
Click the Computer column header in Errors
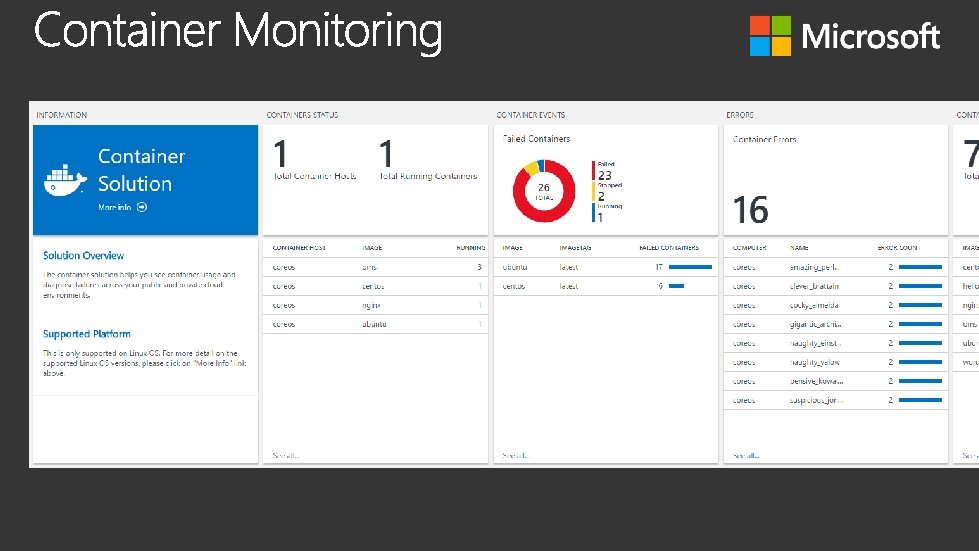coord(749,248)
